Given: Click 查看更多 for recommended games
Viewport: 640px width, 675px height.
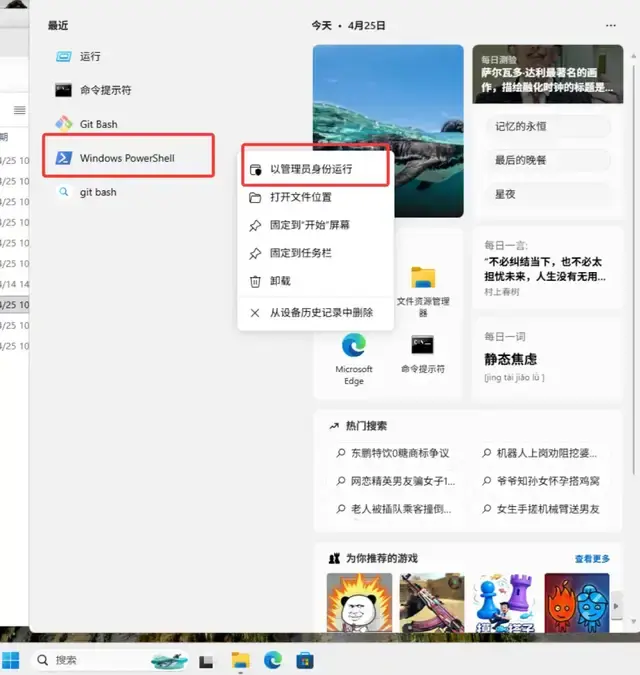Looking at the screenshot, I should coord(592,559).
